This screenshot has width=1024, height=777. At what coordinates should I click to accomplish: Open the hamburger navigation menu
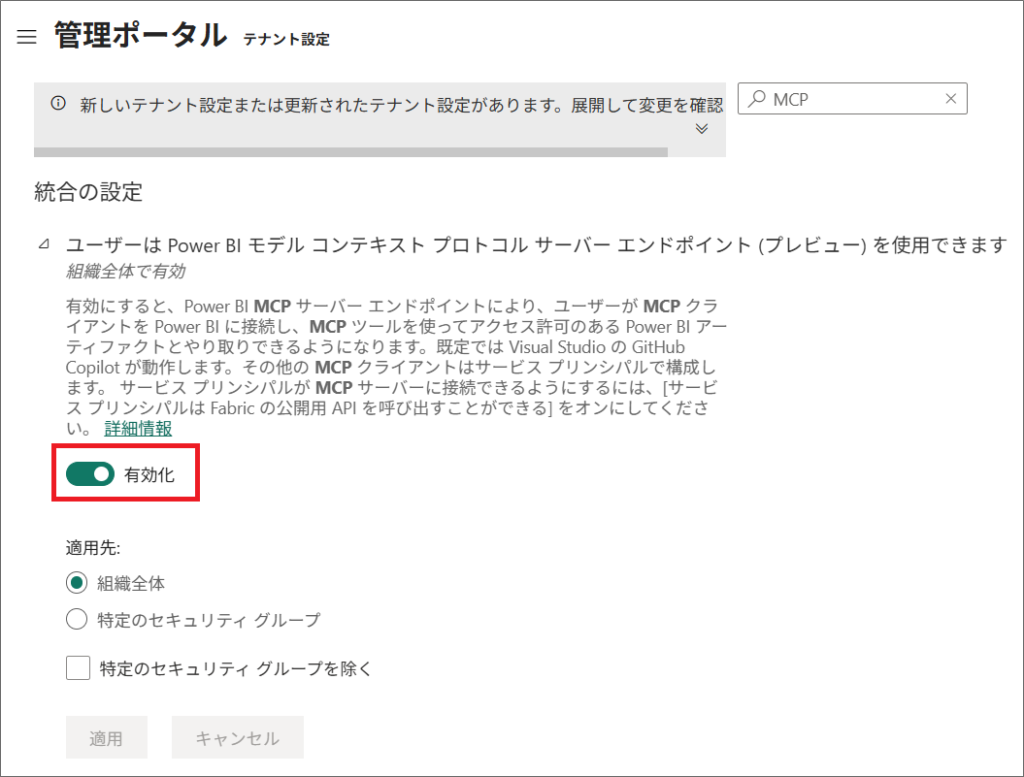pyautogui.click(x=27, y=37)
